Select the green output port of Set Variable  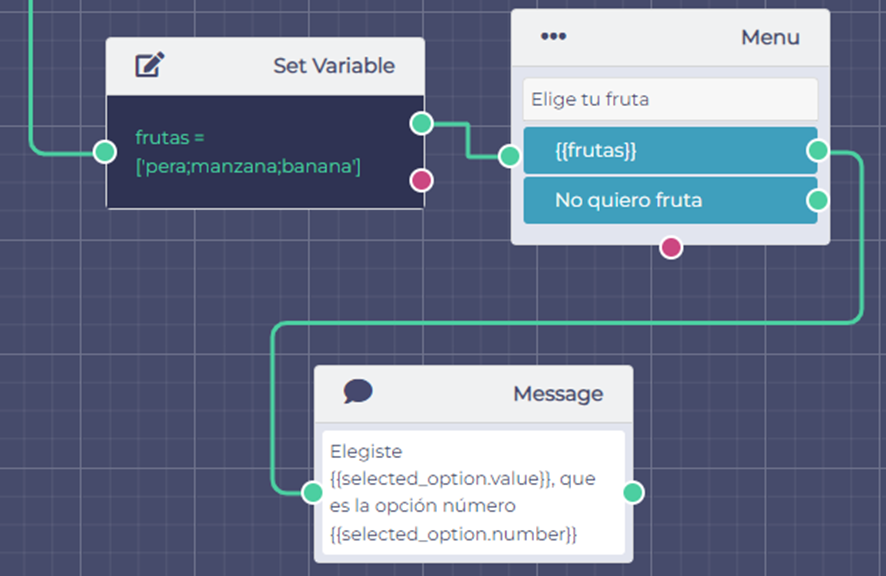click(x=422, y=123)
